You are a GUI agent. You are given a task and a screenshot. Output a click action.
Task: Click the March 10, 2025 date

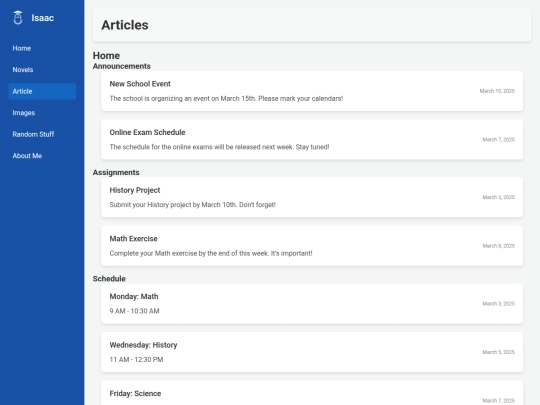[497, 91]
